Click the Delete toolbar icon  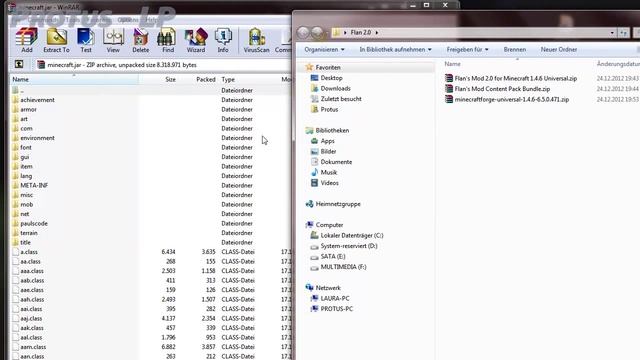pyautogui.click(x=140, y=40)
